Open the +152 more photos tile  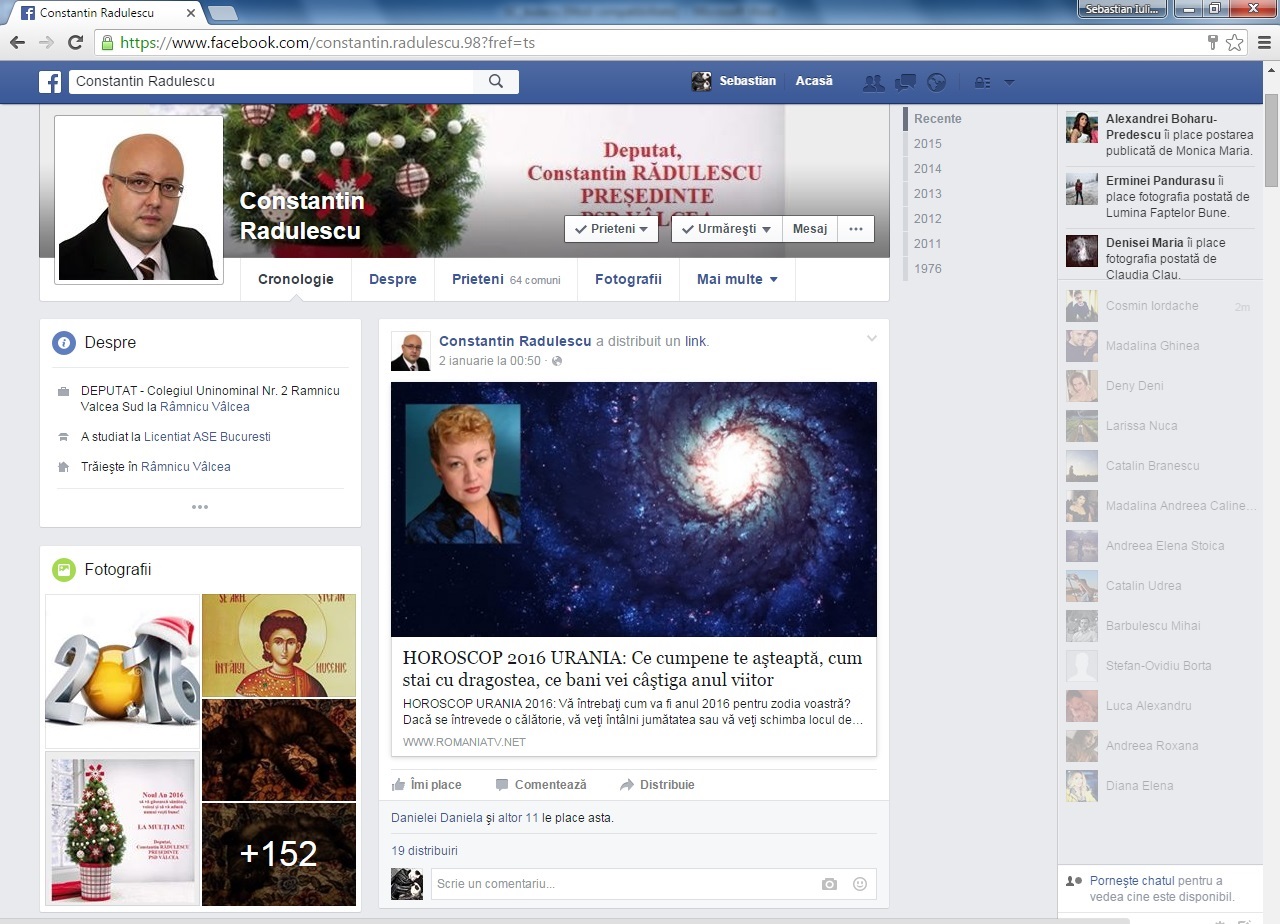[x=279, y=854]
